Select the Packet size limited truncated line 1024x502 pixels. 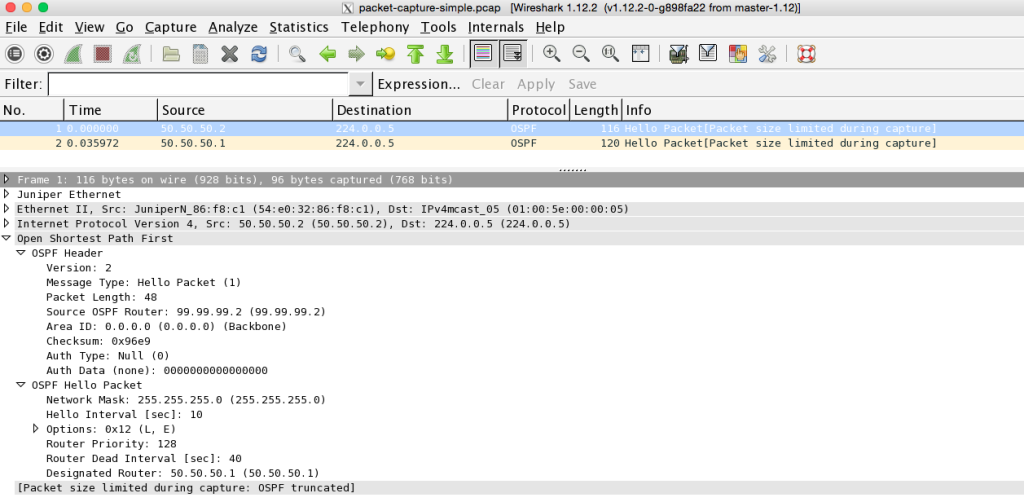pyautogui.click(x=186, y=488)
